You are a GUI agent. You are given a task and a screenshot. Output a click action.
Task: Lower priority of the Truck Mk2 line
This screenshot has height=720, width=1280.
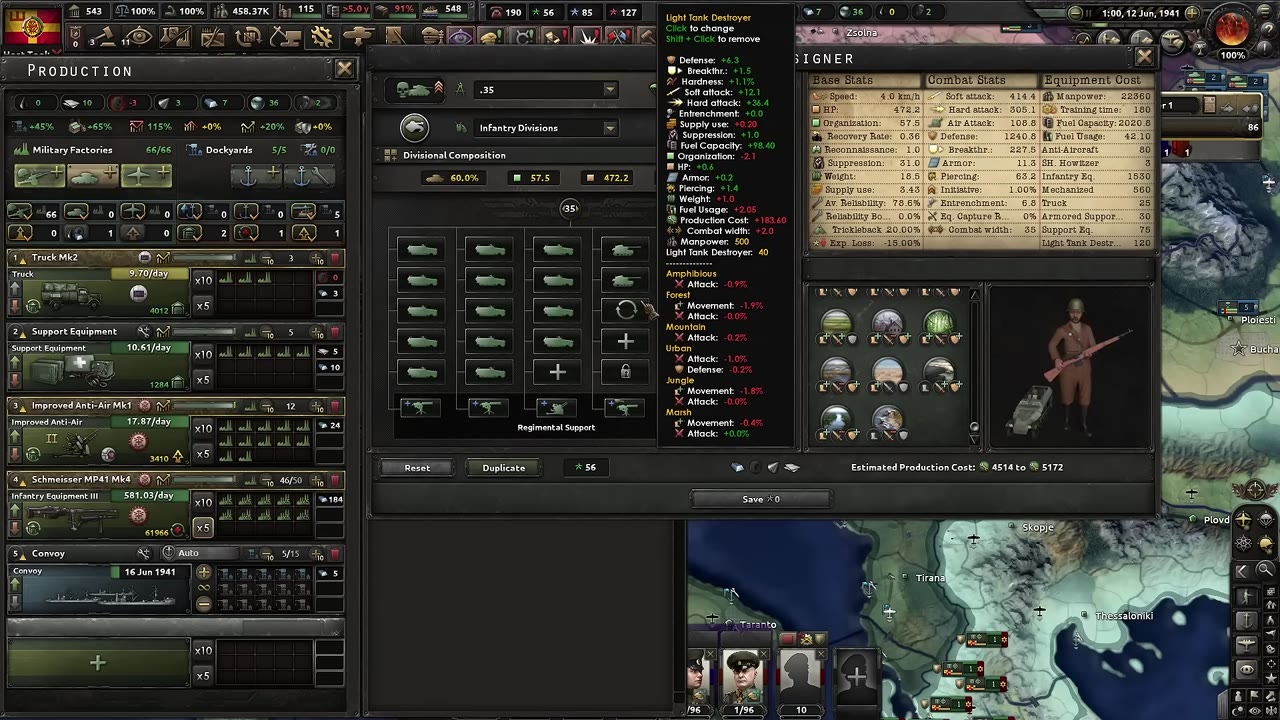pyautogui.click(x=15, y=307)
